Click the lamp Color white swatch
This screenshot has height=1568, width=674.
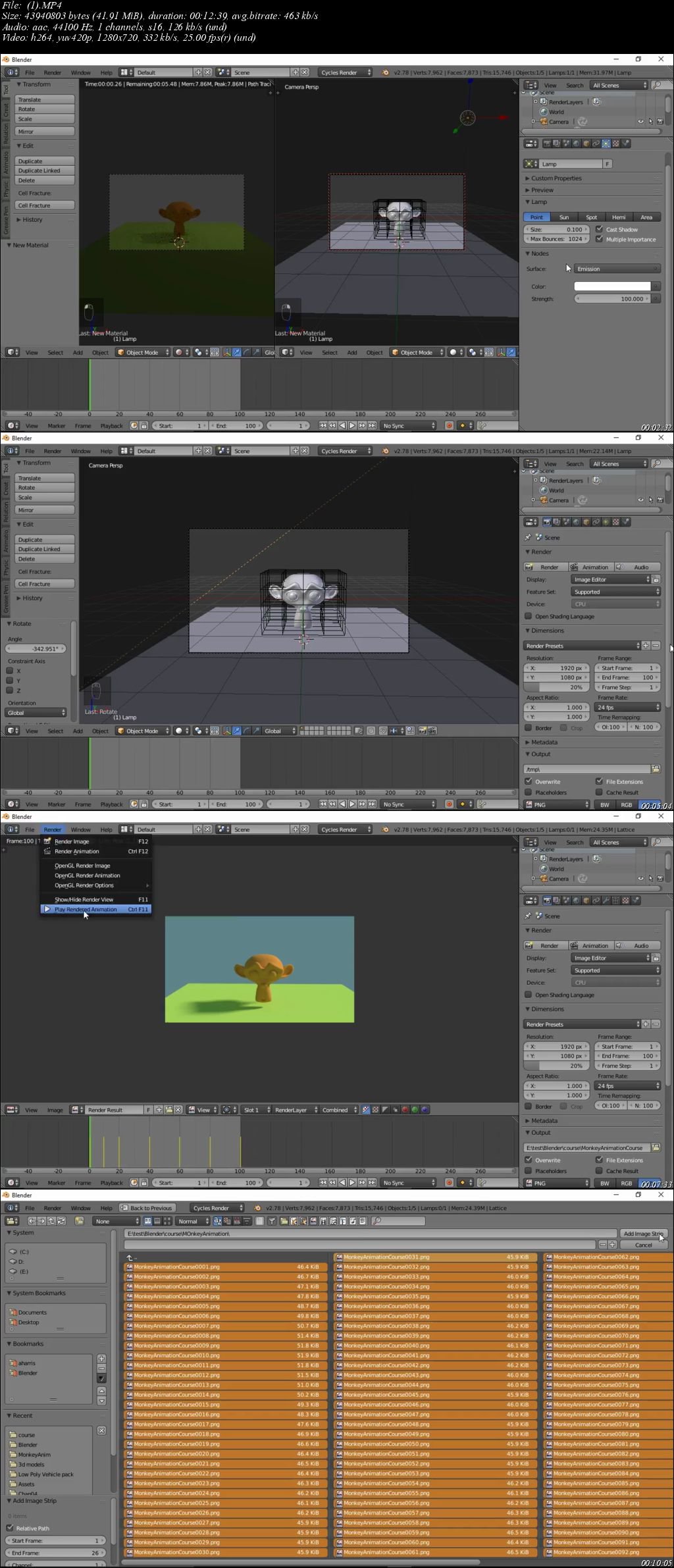(x=612, y=286)
